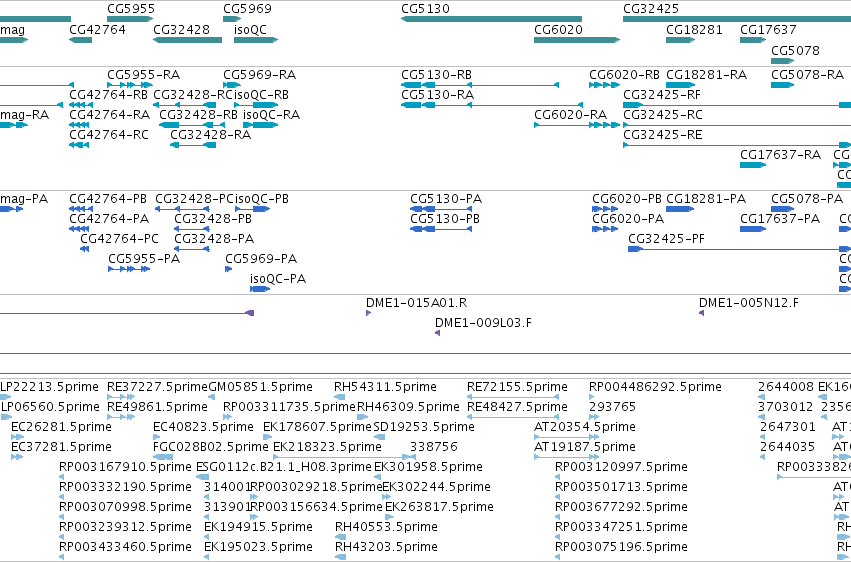
Task: Click the long CG5130 gene bar
Action: tap(491, 19)
